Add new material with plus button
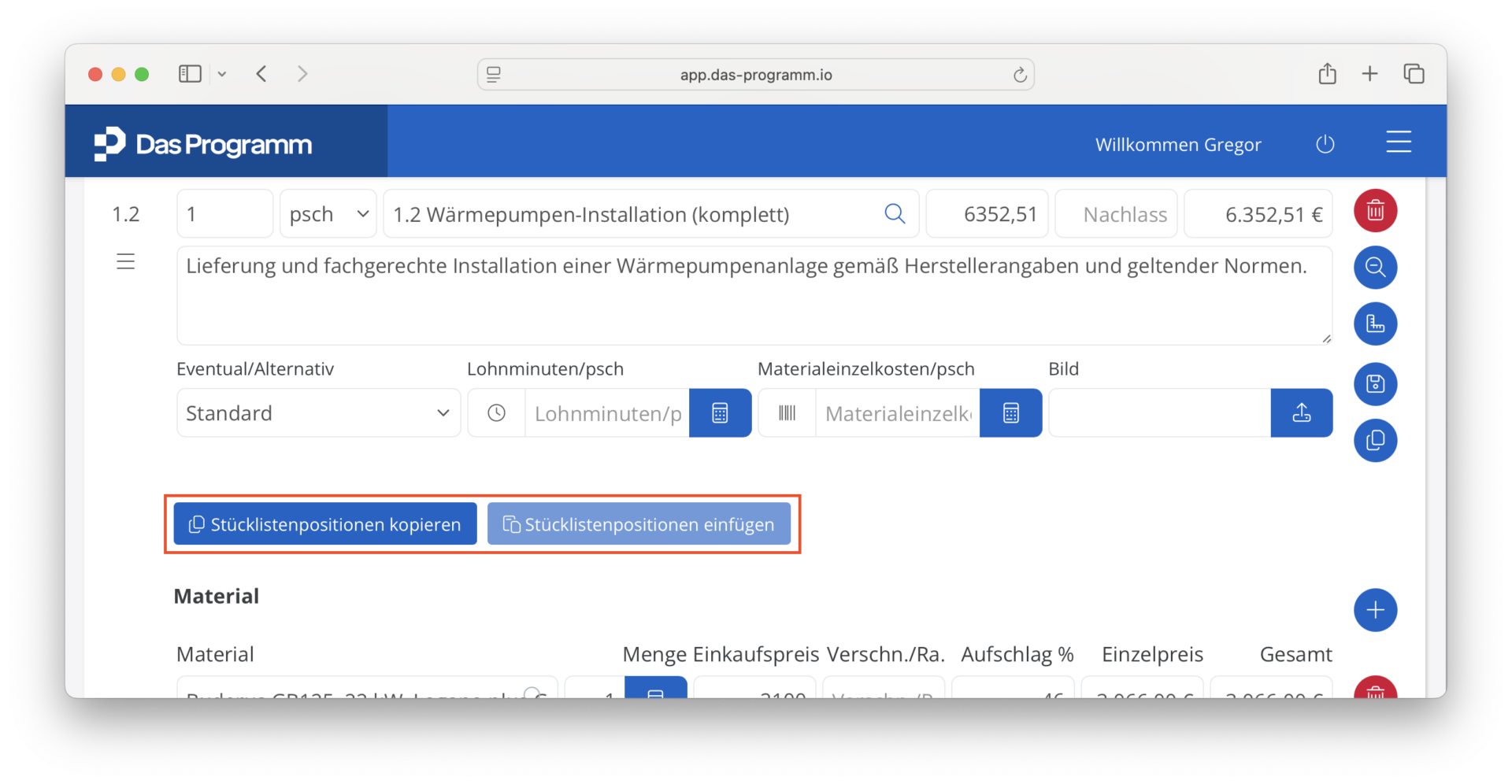 point(1375,610)
